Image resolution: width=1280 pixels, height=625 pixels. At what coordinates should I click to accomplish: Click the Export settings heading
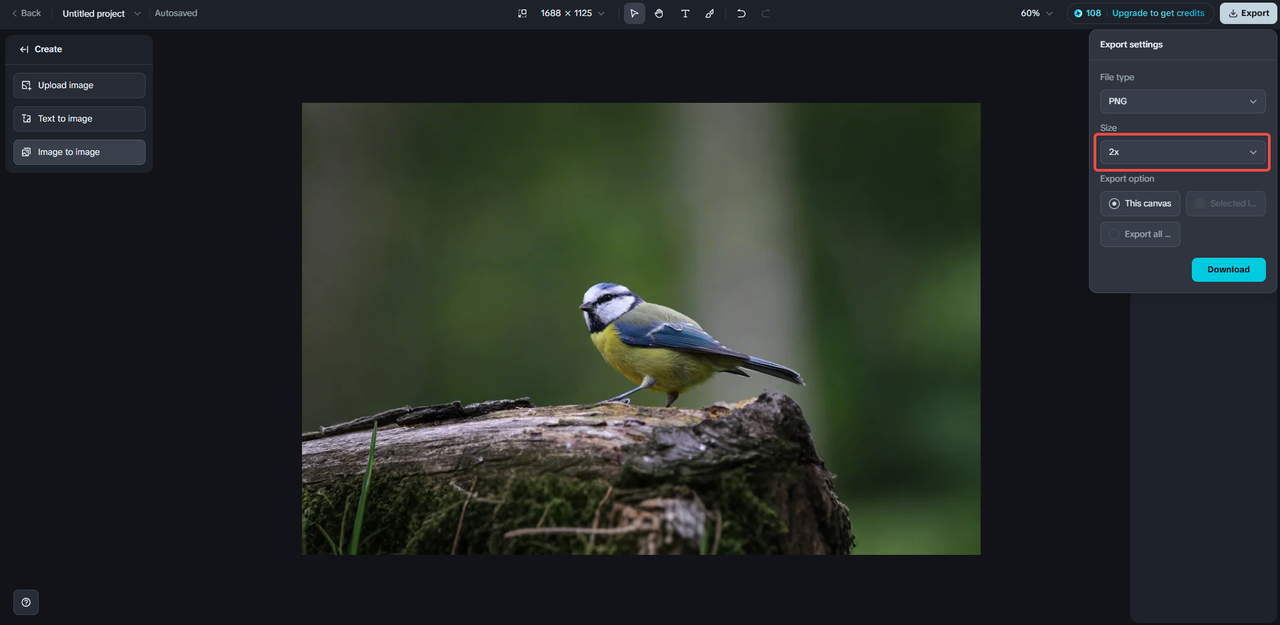tap(1131, 44)
